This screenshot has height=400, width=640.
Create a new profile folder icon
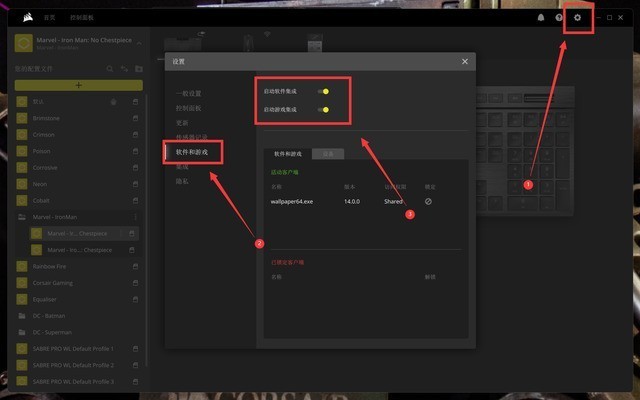(139, 69)
